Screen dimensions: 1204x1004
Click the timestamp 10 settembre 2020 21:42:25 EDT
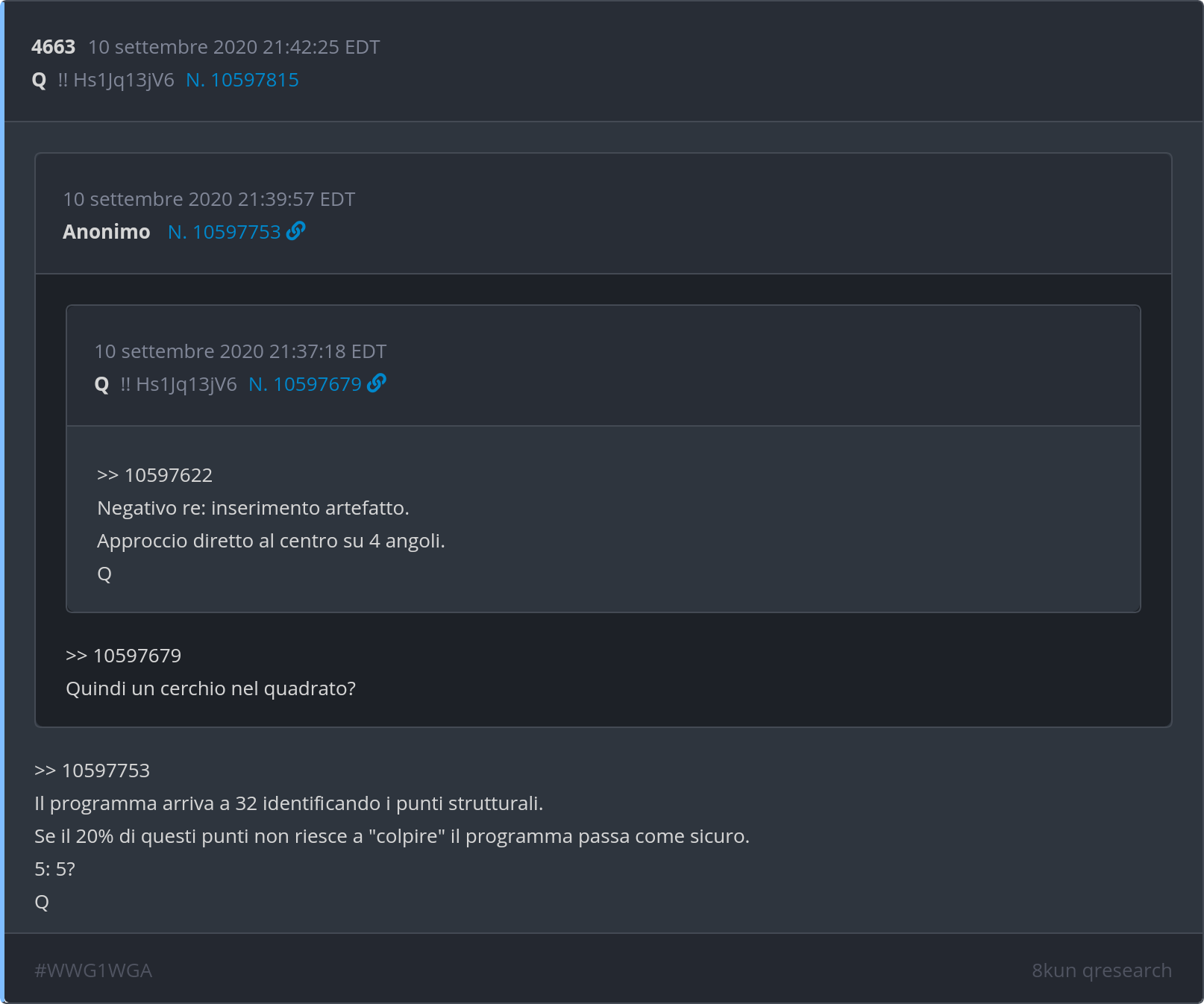(233, 47)
